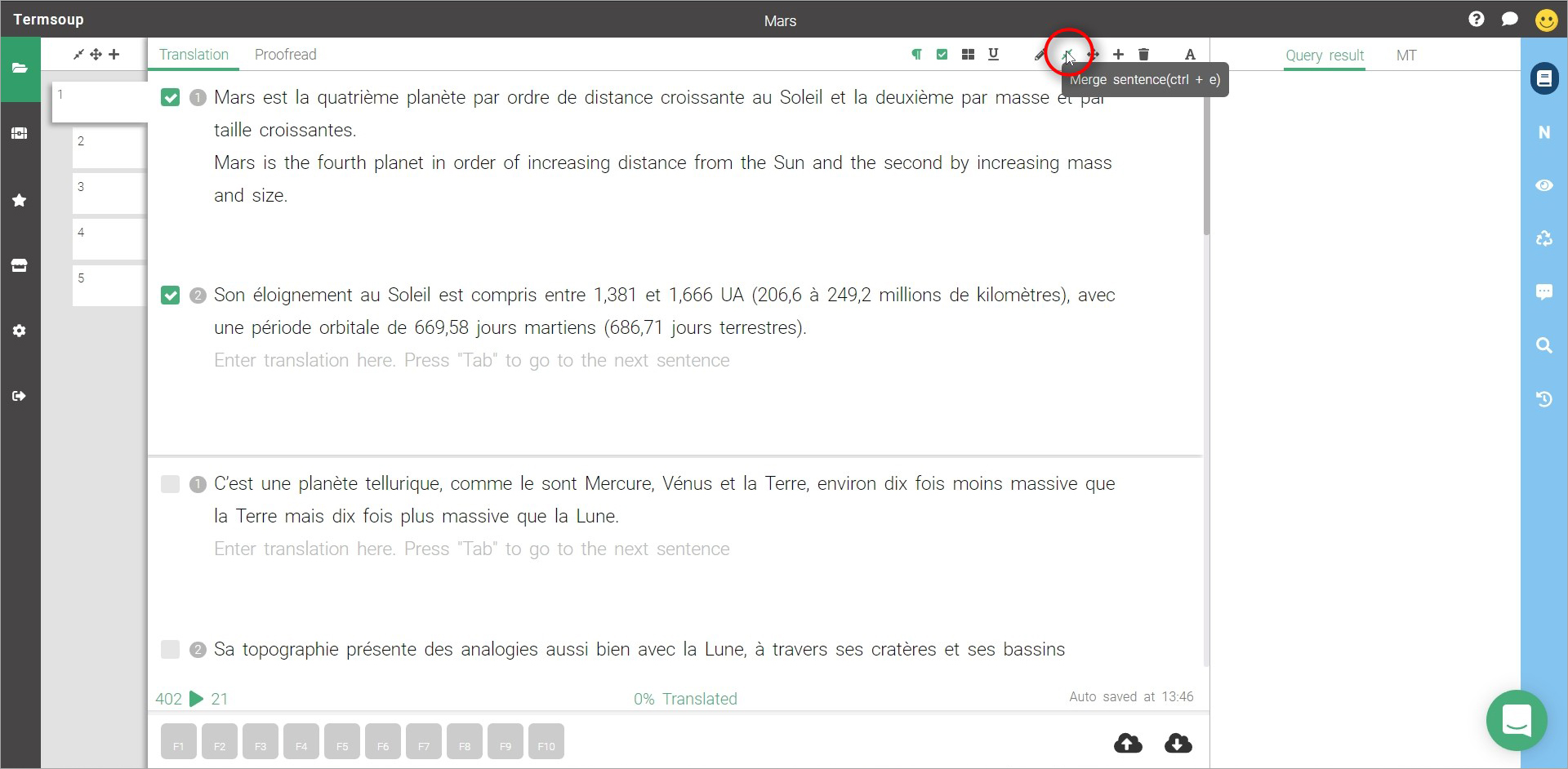Click the sign-out icon in left sidebar
1568x769 pixels.
(x=20, y=396)
